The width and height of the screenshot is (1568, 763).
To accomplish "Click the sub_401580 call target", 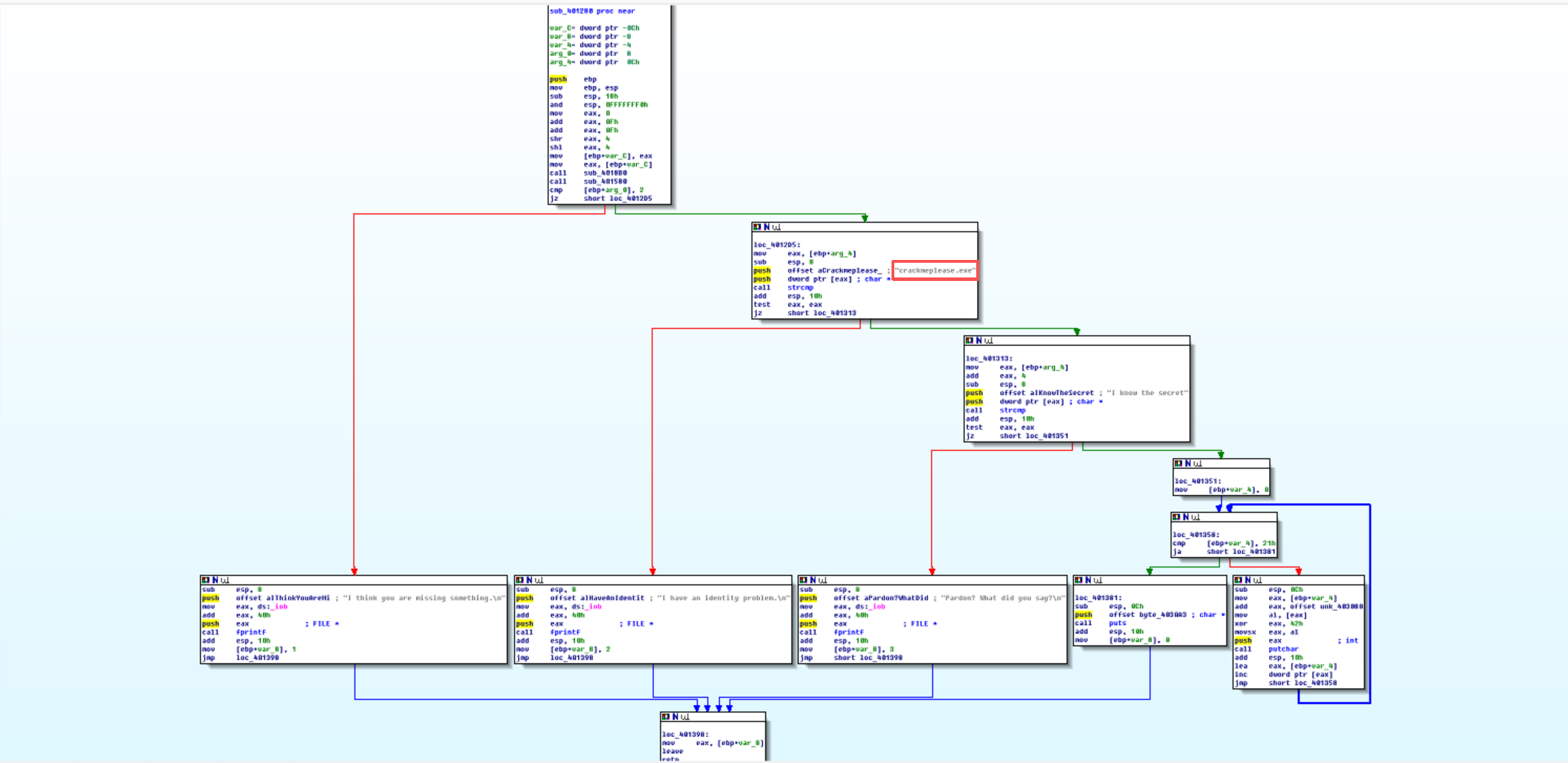I will (605, 181).
